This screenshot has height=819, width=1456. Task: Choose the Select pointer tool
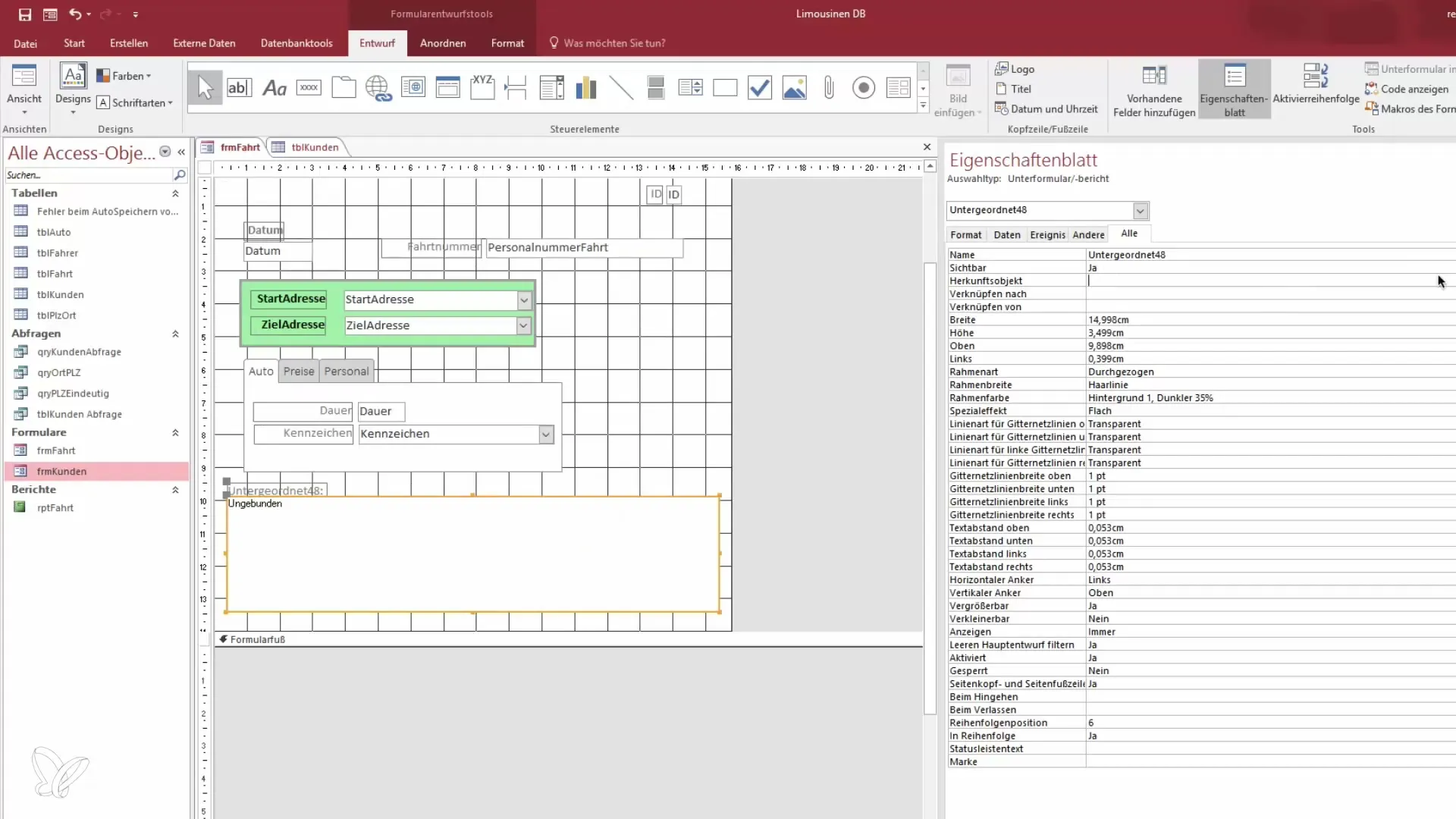click(x=205, y=88)
